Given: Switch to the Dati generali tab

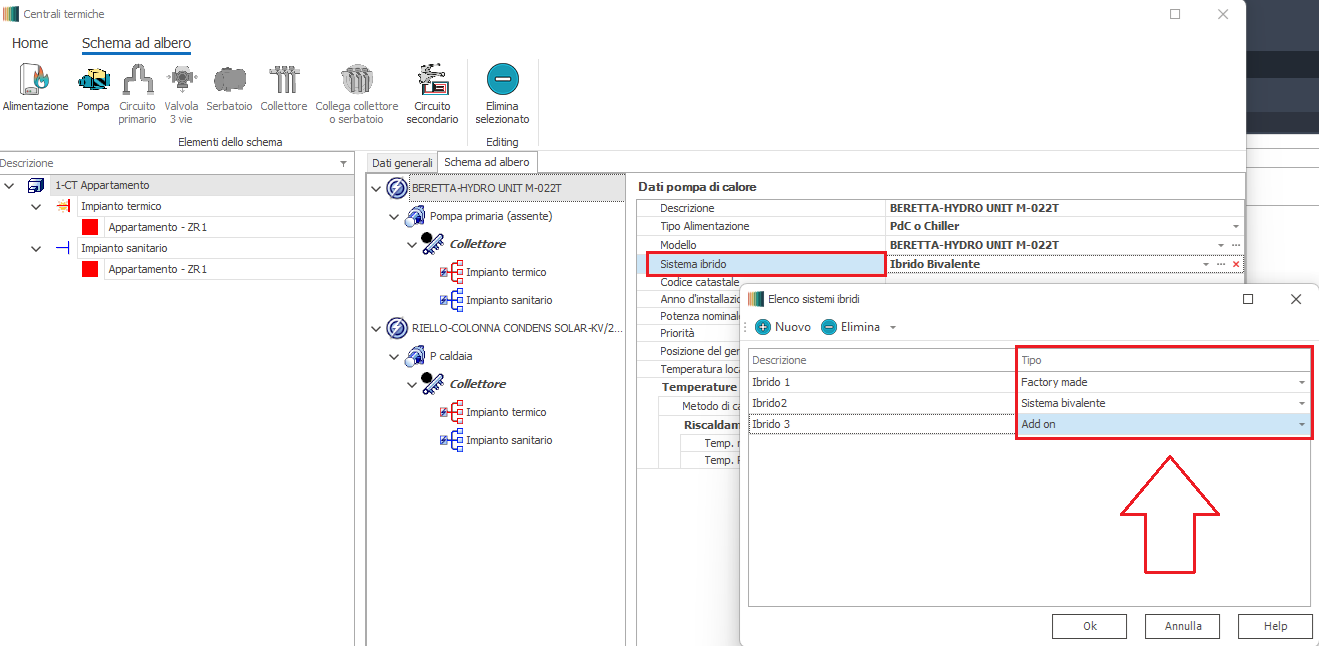Looking at the screenshot, I should [x=401, y=163].
